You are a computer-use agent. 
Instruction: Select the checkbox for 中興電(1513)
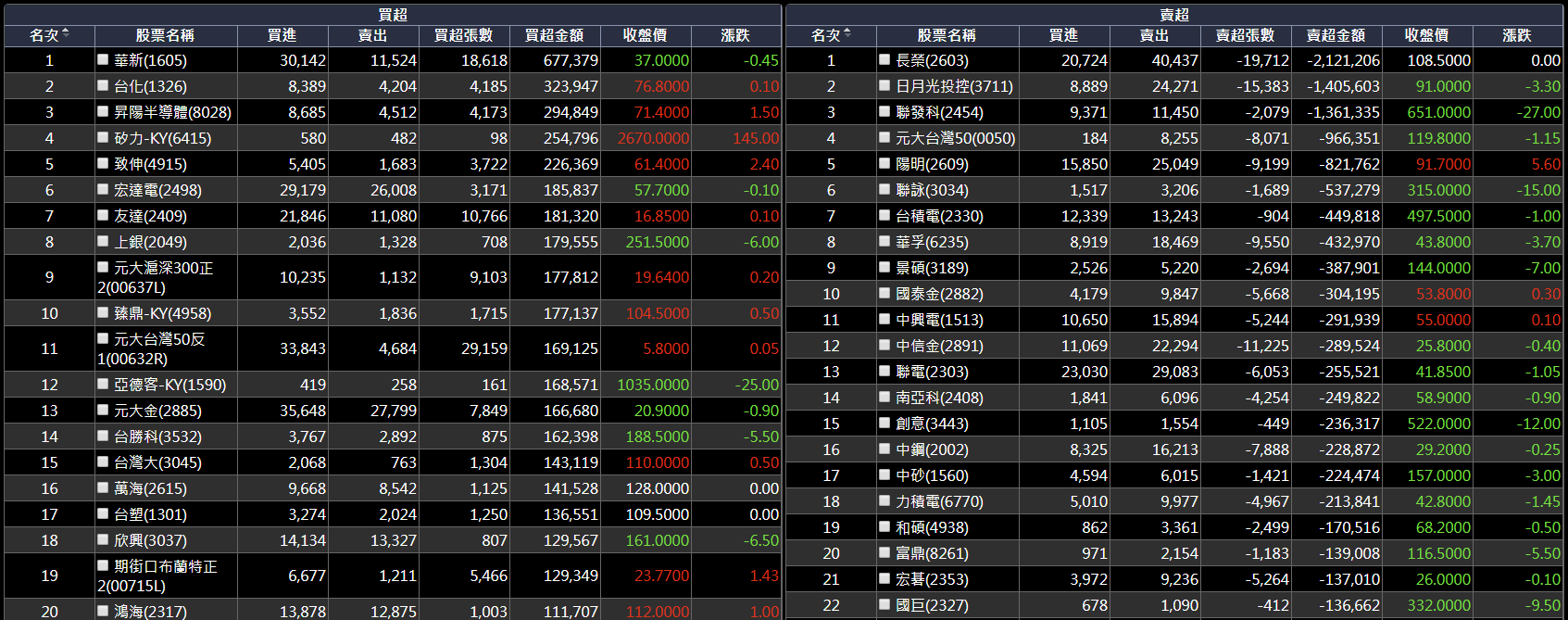[x=885, y=319]
